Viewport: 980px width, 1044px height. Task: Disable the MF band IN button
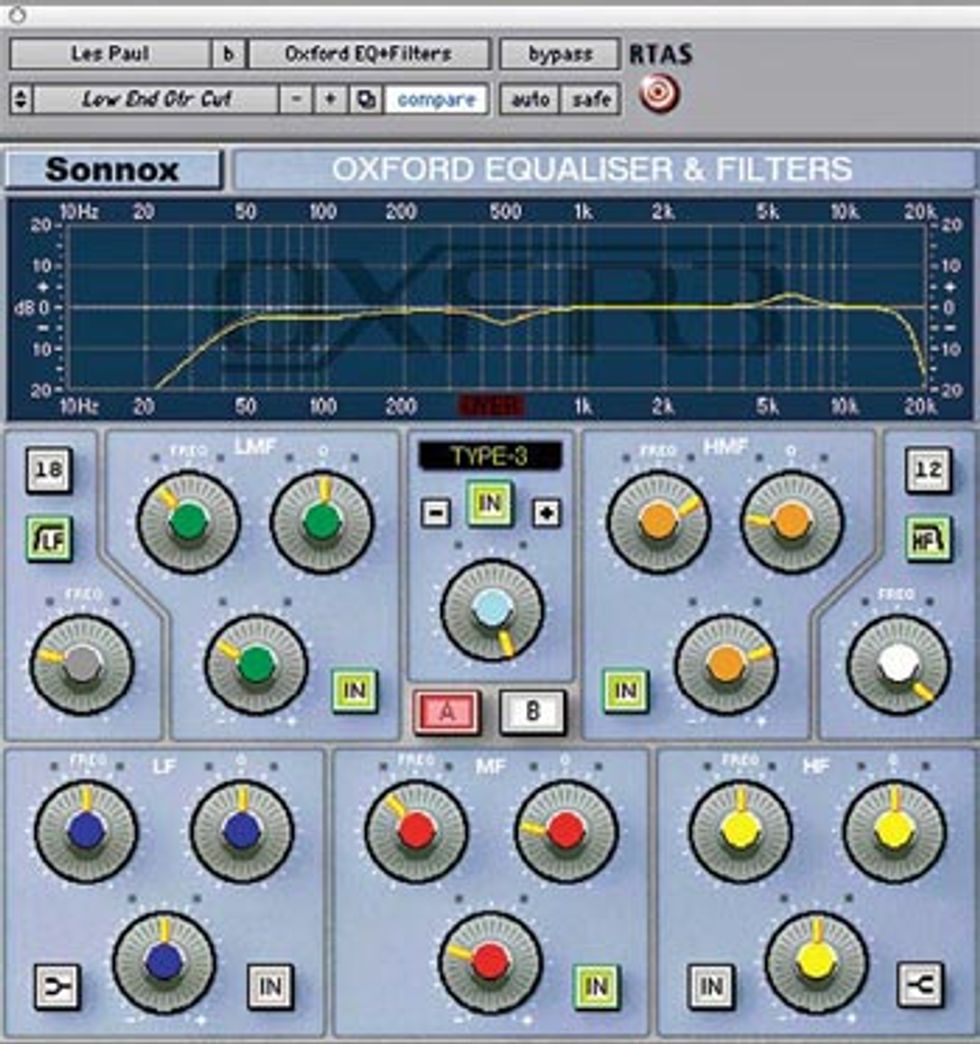596,986
